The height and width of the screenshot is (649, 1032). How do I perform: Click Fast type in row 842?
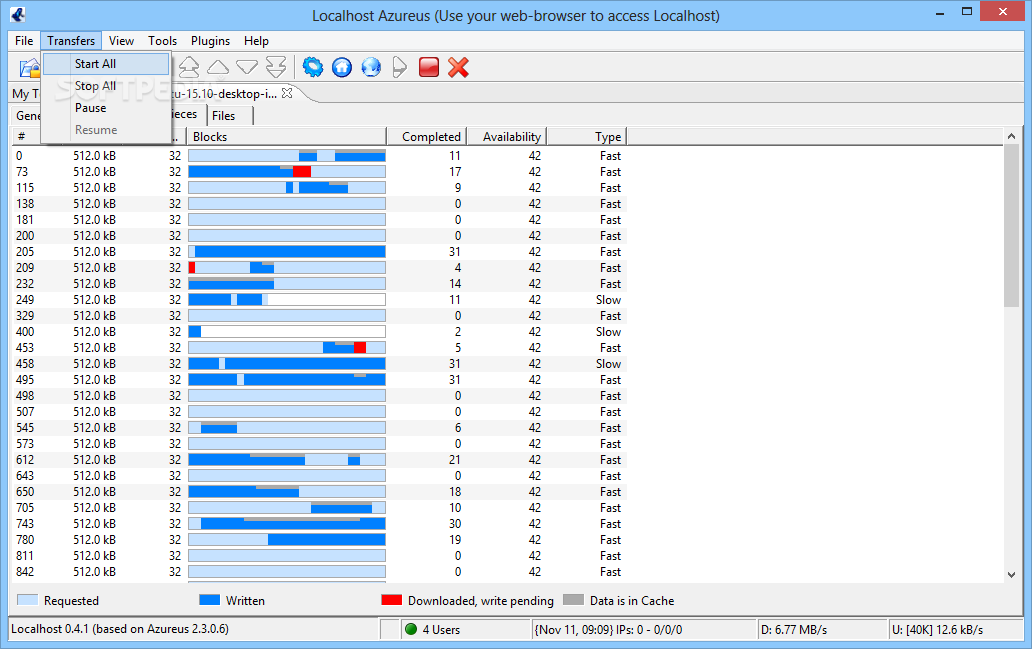[x=610, y=572]
